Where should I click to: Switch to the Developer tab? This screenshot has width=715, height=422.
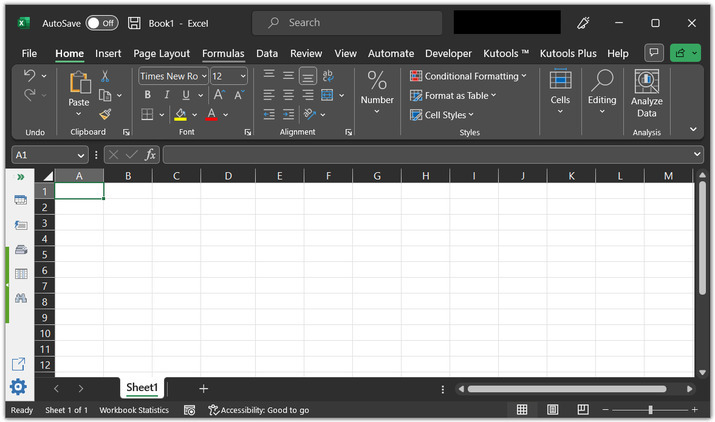coord(448,53)
